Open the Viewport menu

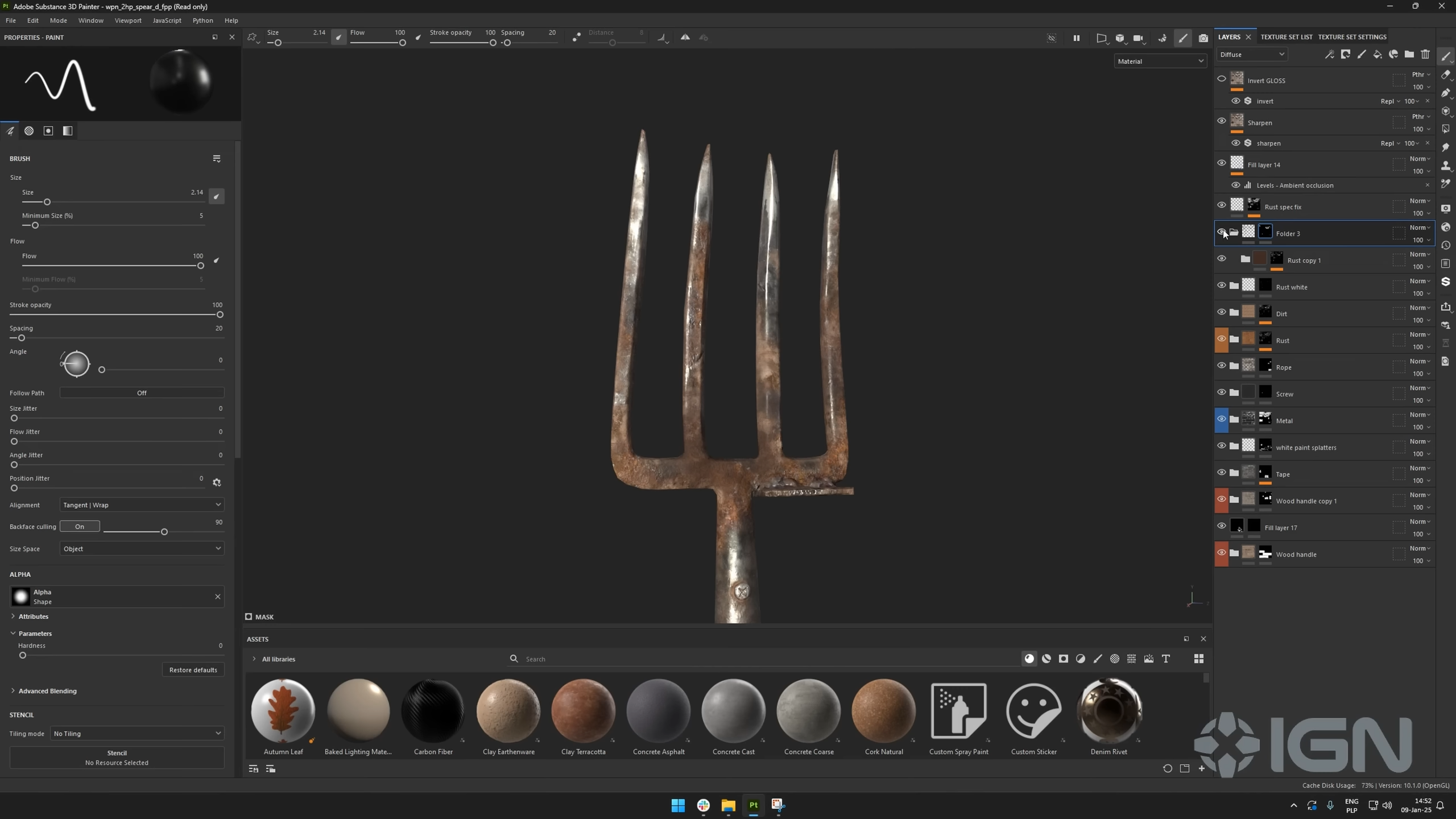128,20
